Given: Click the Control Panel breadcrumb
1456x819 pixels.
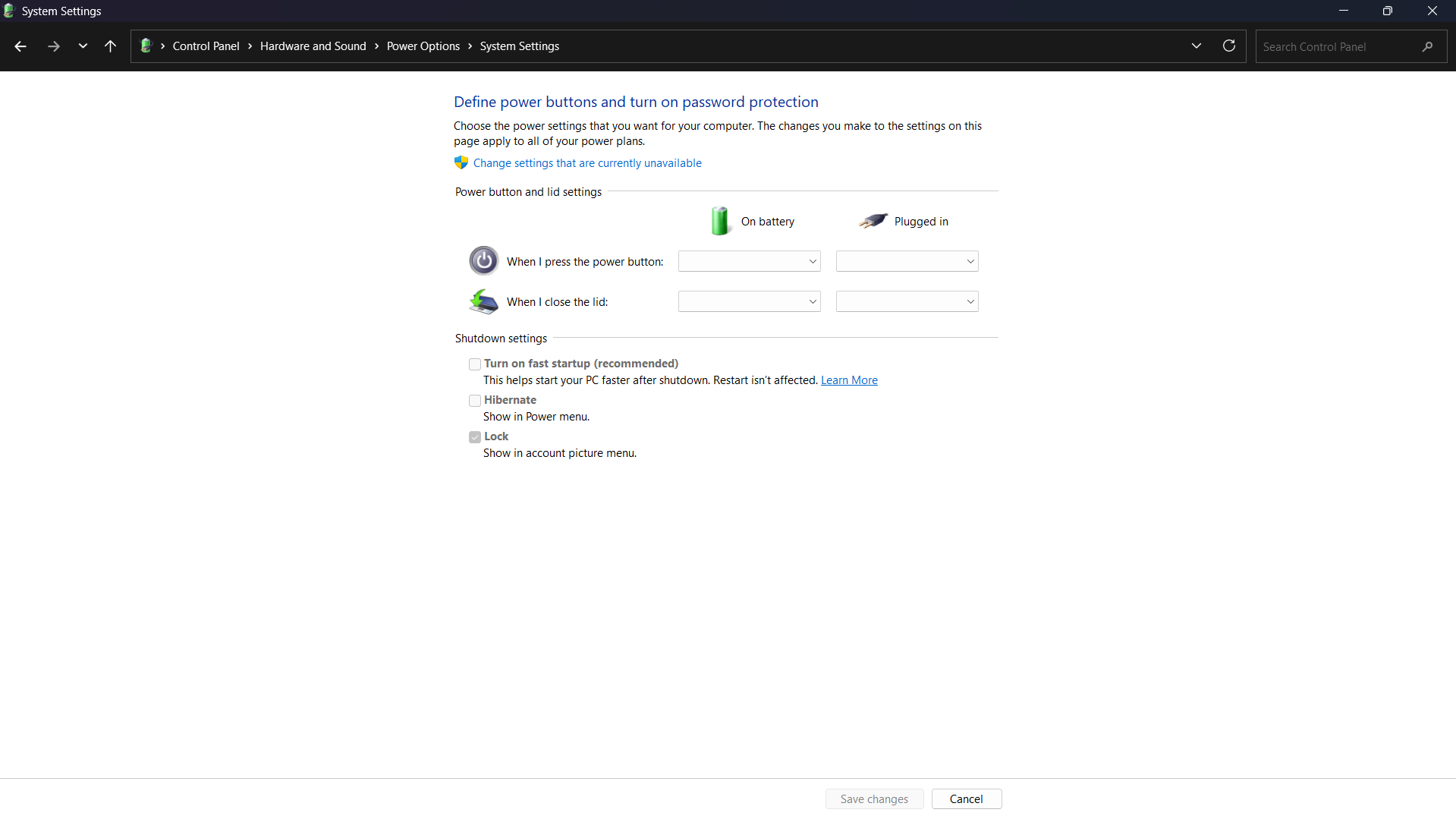Looking at the screenshot, I should click(206, 46).
